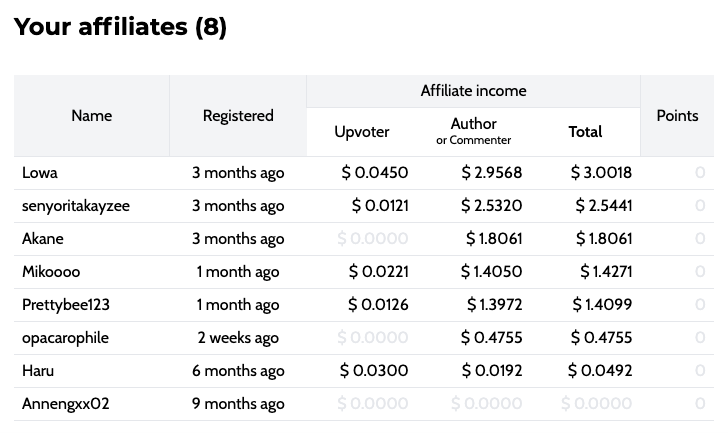Open Haru affiliate name
This screenshot has height=433, width=728.
click(38, 370)
